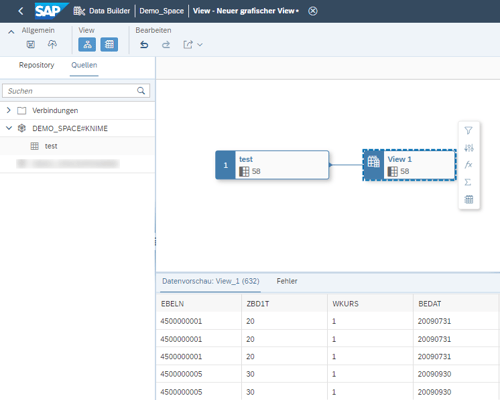Click the splitter handle between panels

pyautogui.click(x=155, y=242)
